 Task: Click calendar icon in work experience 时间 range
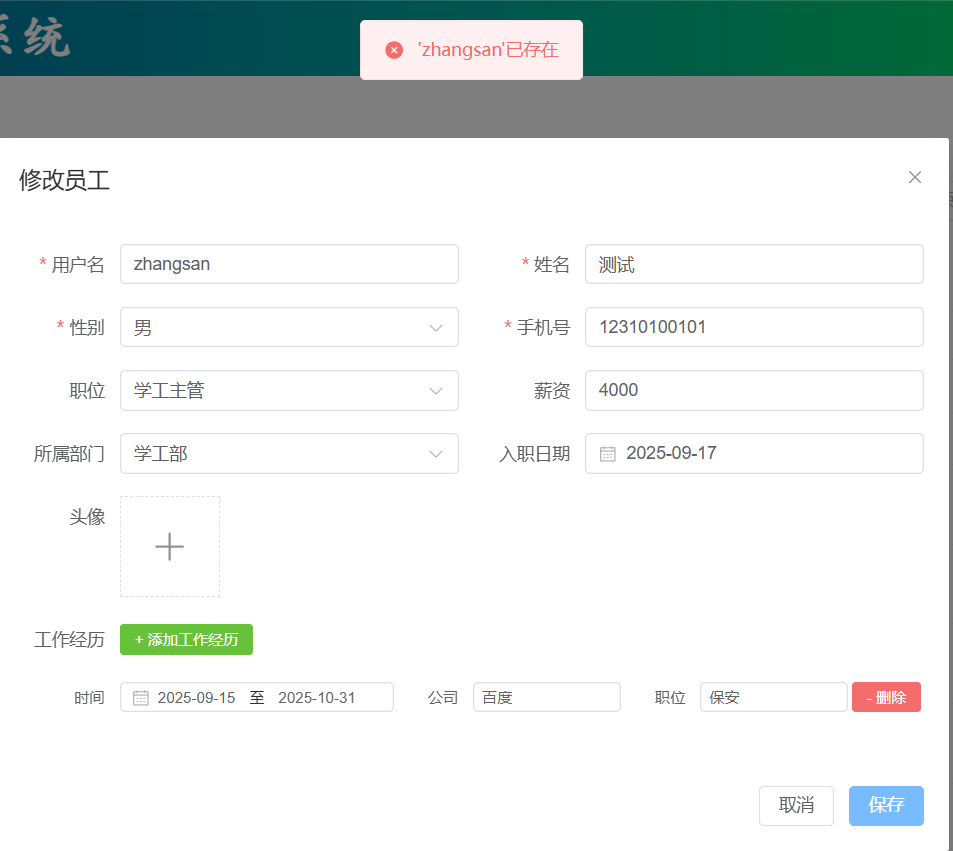141,697
